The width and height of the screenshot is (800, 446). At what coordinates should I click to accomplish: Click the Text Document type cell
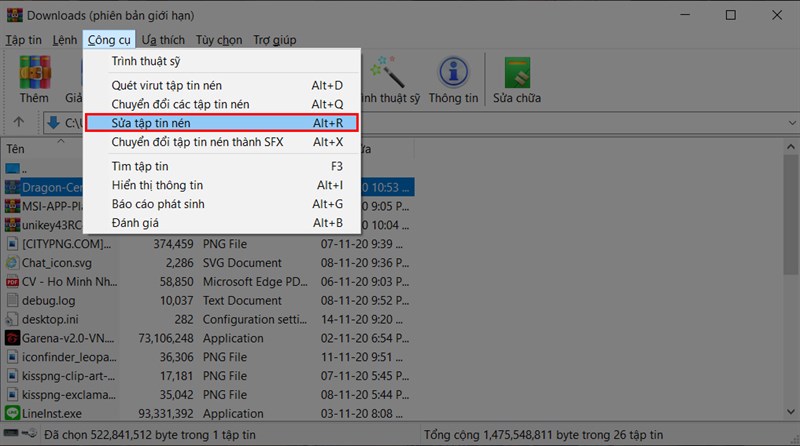coord(242,301)
